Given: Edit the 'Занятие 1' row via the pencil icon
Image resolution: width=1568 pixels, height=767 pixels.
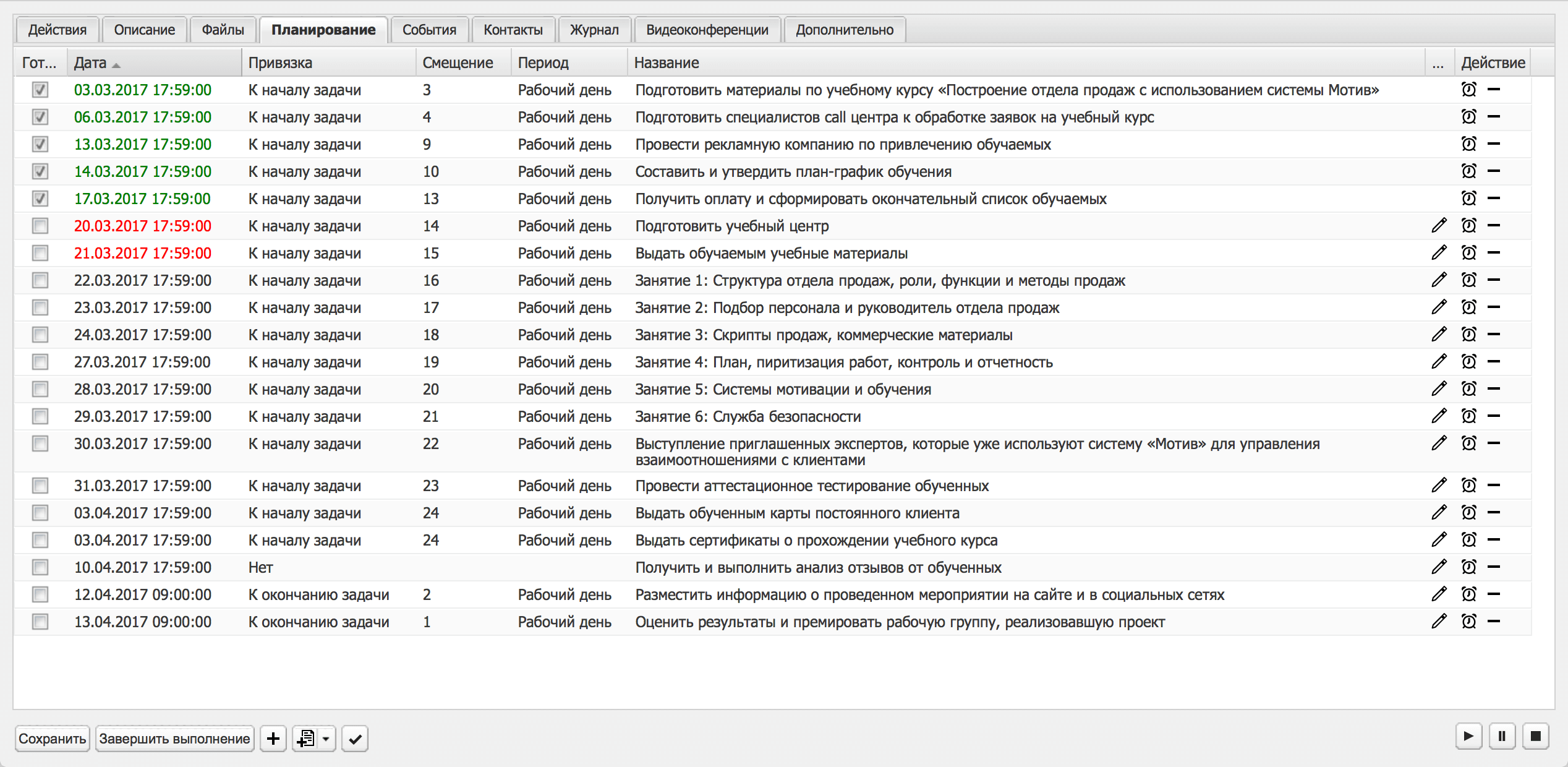Looking at the screenshot, I should pyautogui.click(x=1439, y=280).
